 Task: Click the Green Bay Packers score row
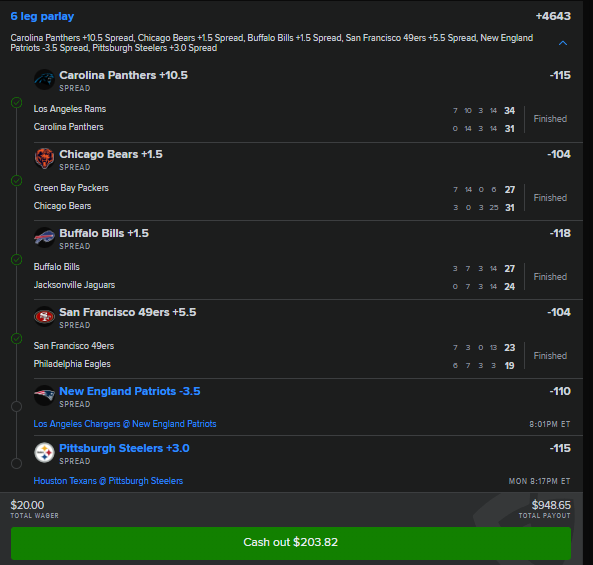pos(274,188)
